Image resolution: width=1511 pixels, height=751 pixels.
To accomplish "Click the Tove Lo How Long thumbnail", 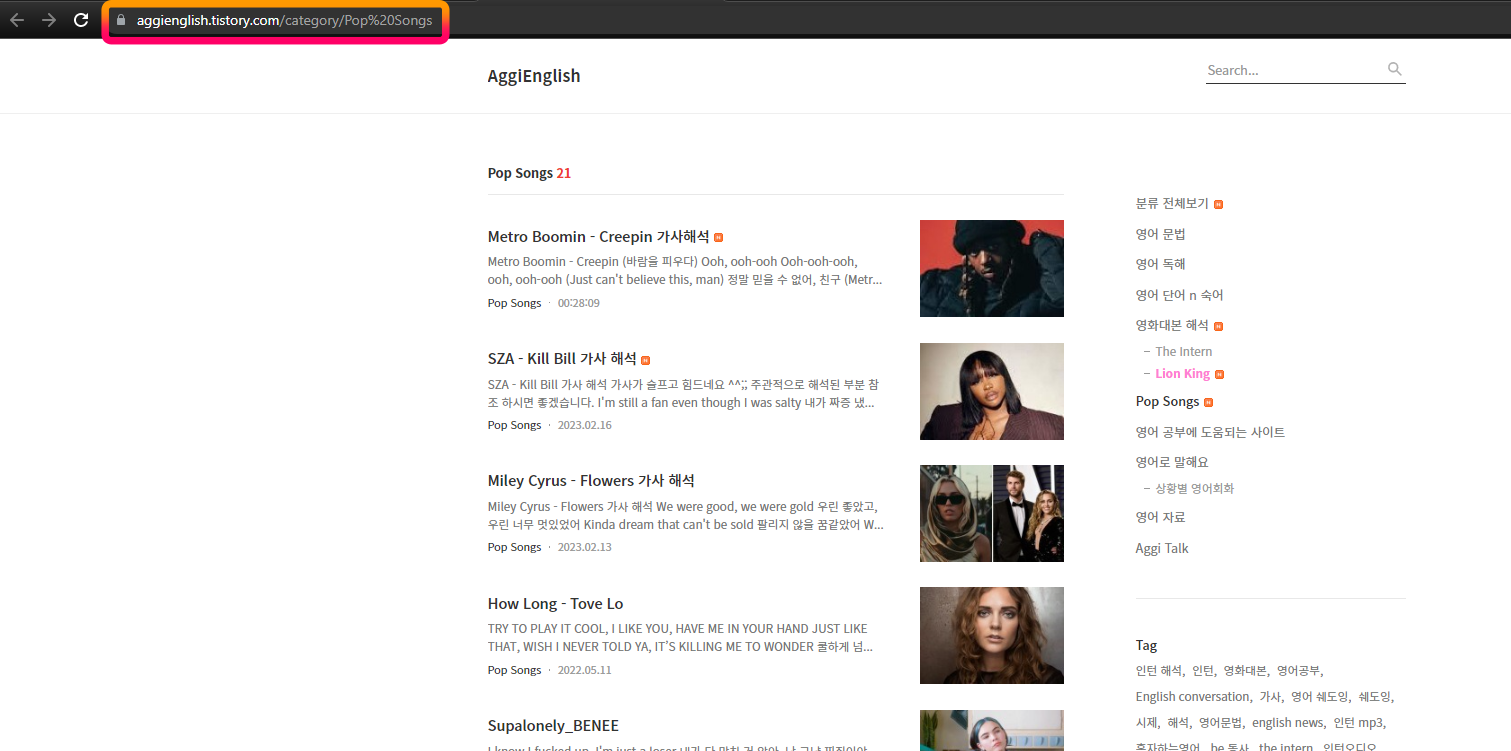I will pyautogui.click(x=992, y=635).
